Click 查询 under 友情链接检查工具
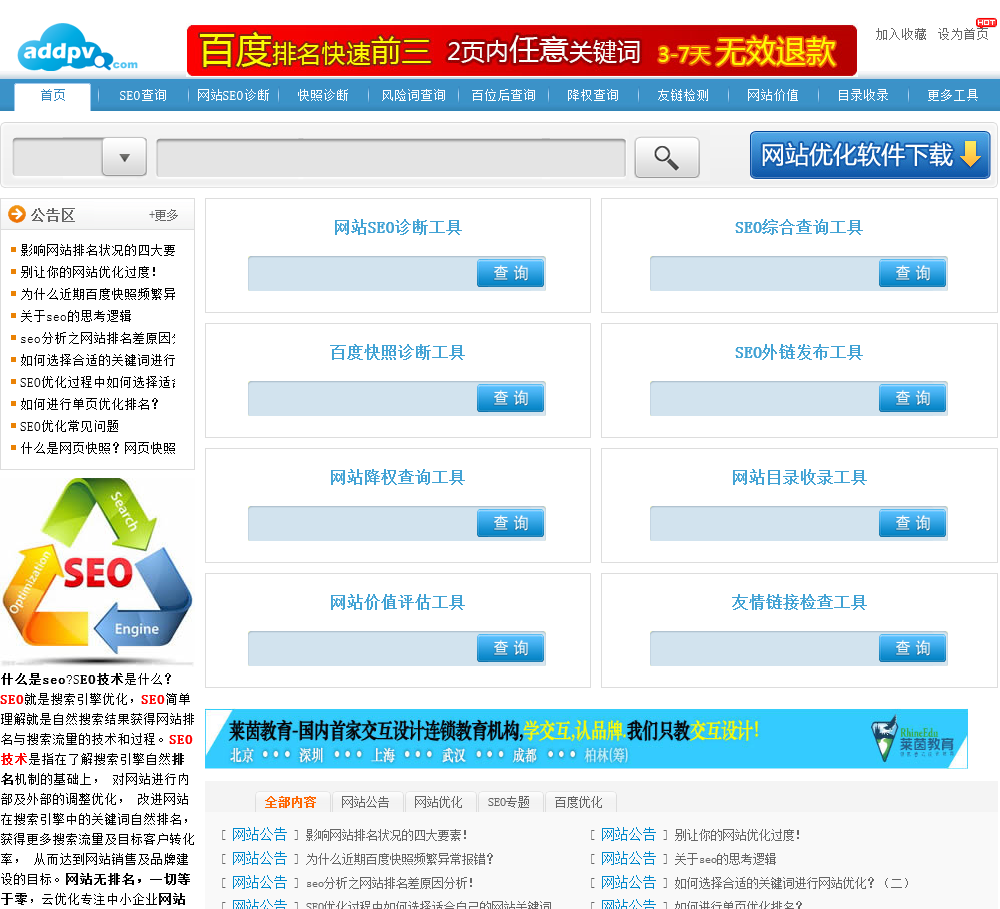 [913, 648]
